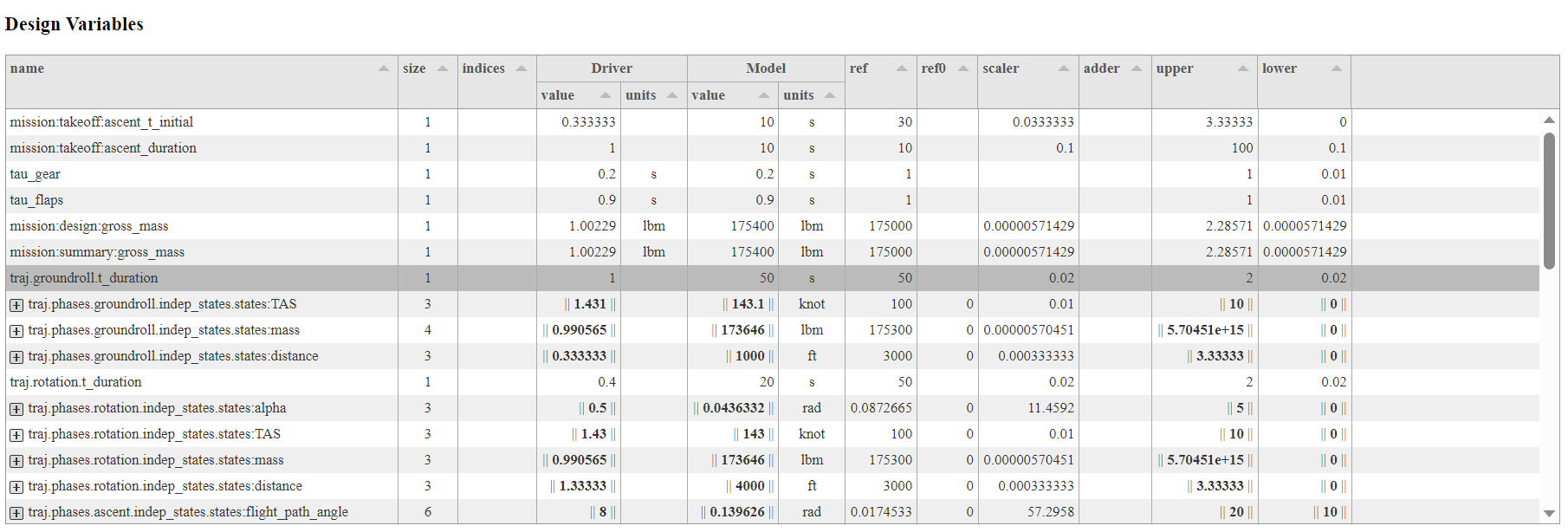Sort by Driver value column arrow
This screenshot has height=532, width=1568.
[606, 95]
